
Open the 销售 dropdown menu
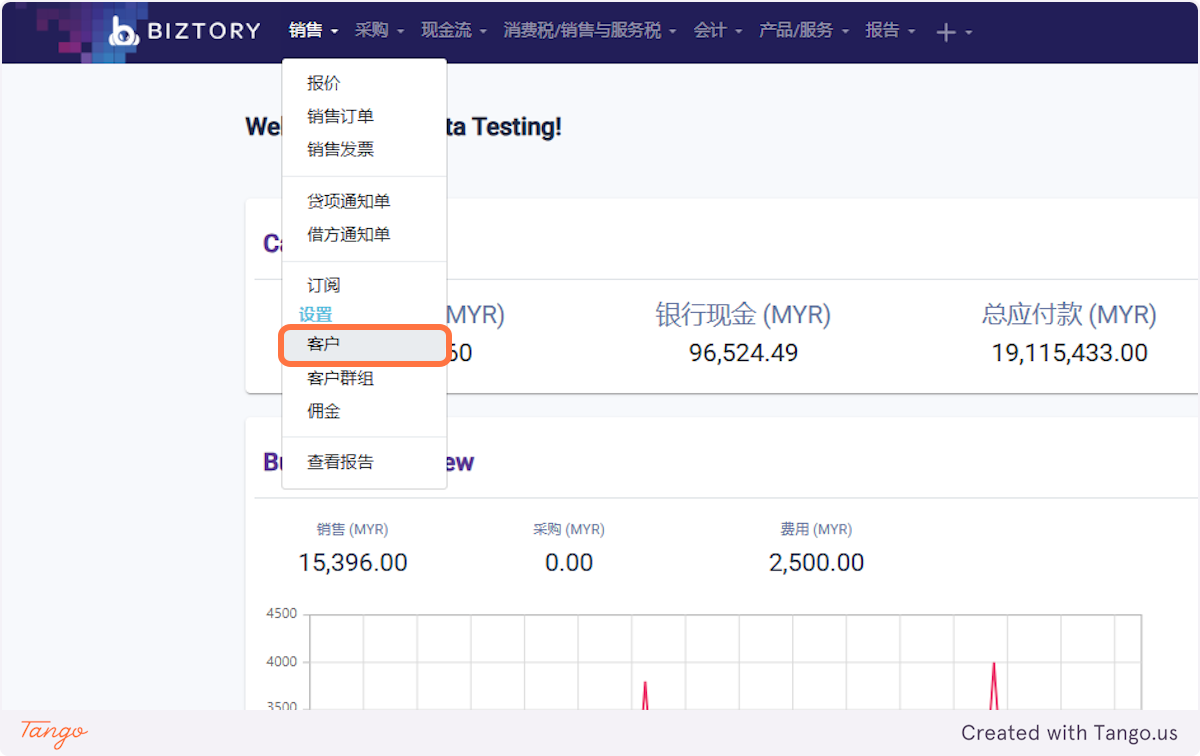[314, 30]
